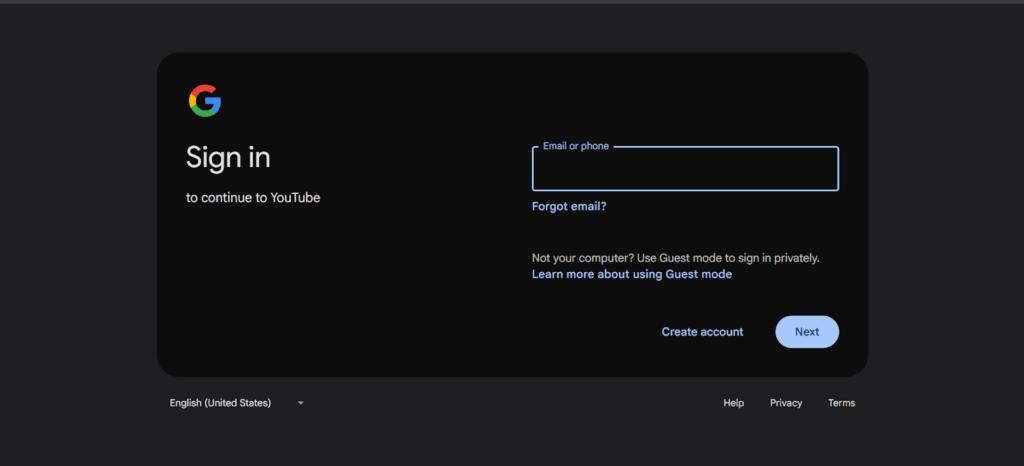Open the Privacy footer link

coord(786,403)
